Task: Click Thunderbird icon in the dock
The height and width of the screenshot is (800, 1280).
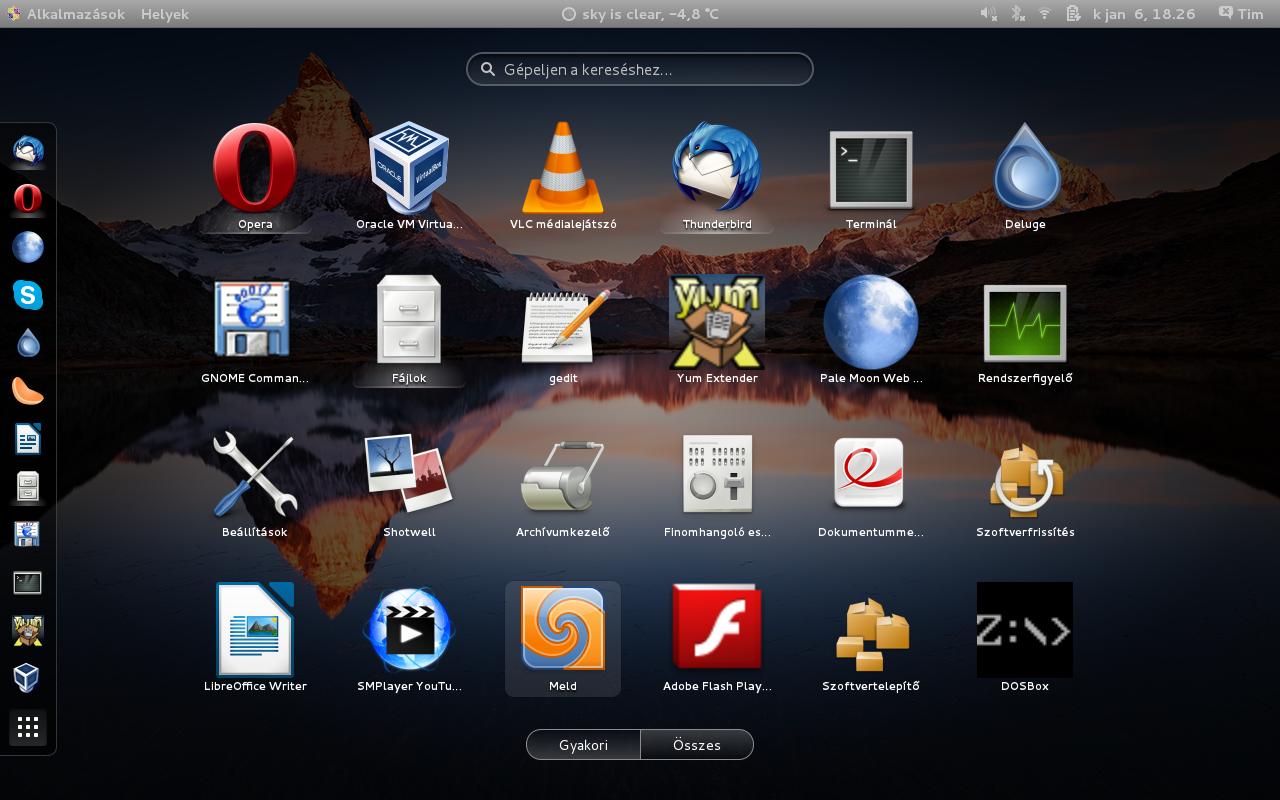Action: click(28, 151)
